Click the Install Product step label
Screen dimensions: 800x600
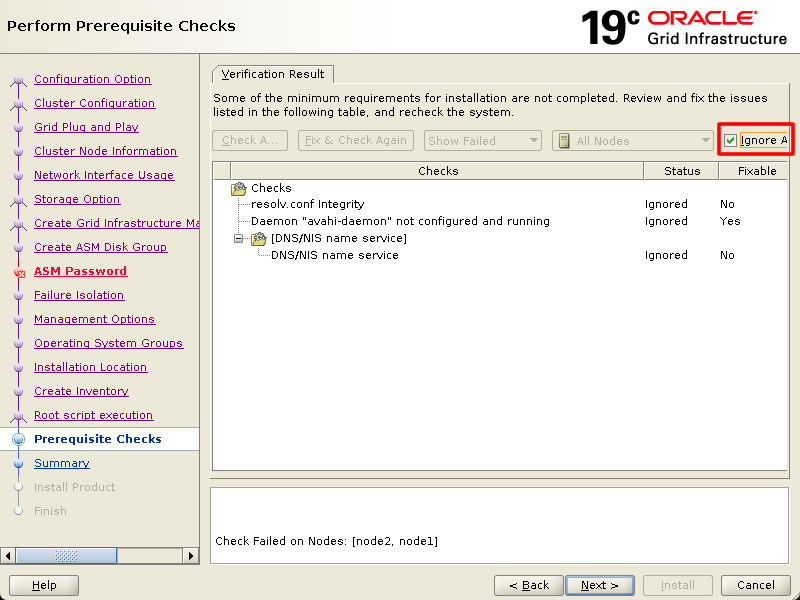point(74,487)
